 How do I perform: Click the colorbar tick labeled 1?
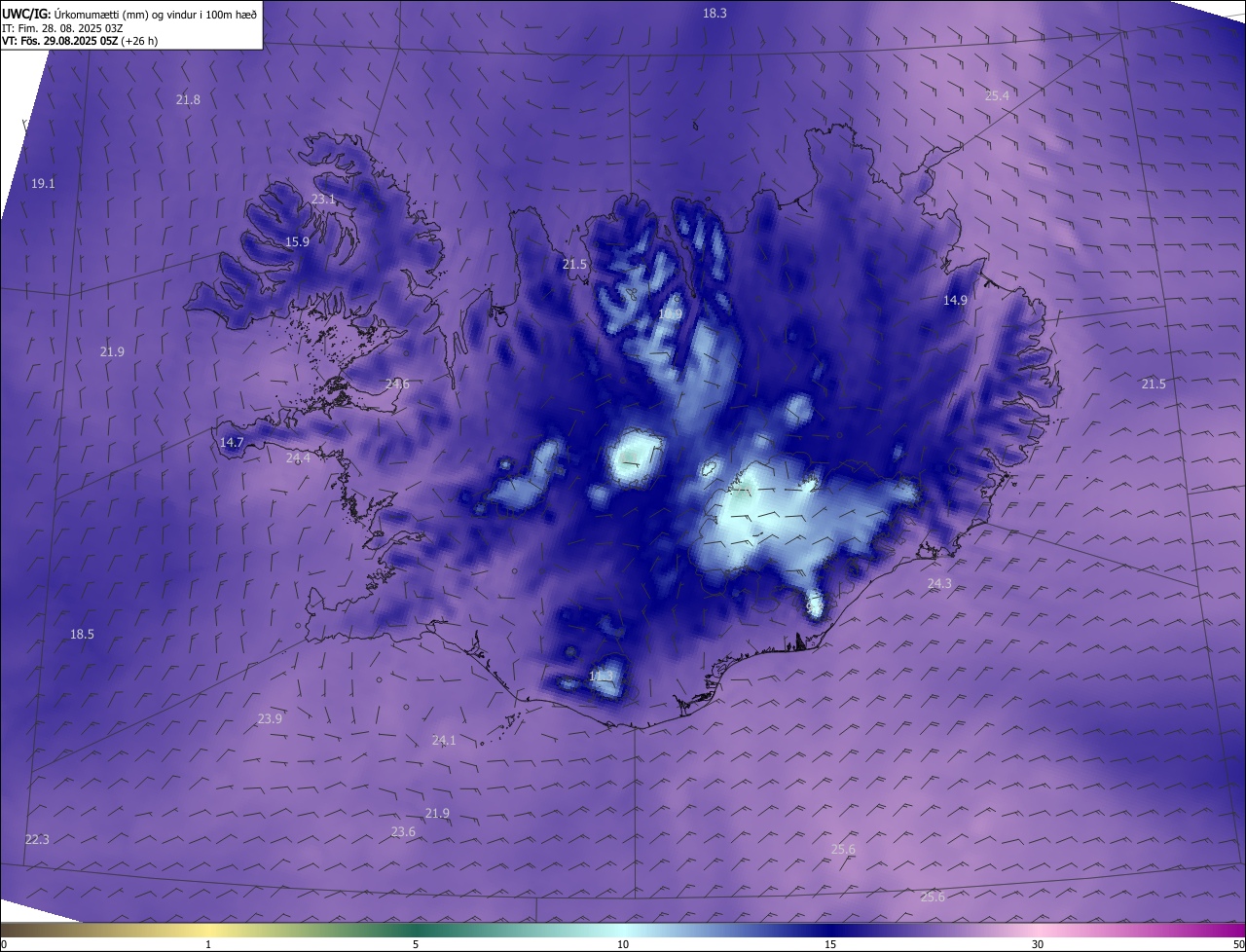pos(208,944)
